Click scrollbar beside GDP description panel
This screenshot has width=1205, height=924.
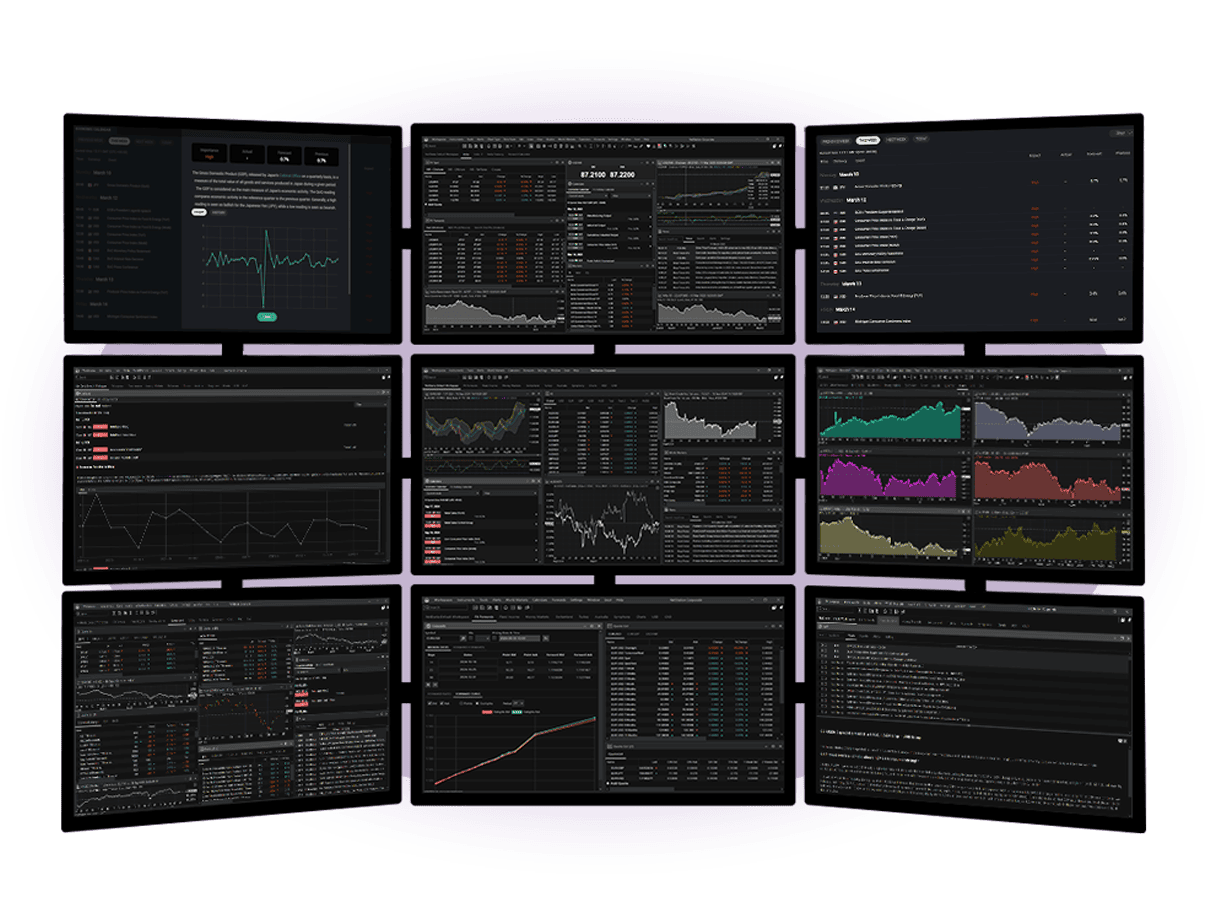point(349,219)
